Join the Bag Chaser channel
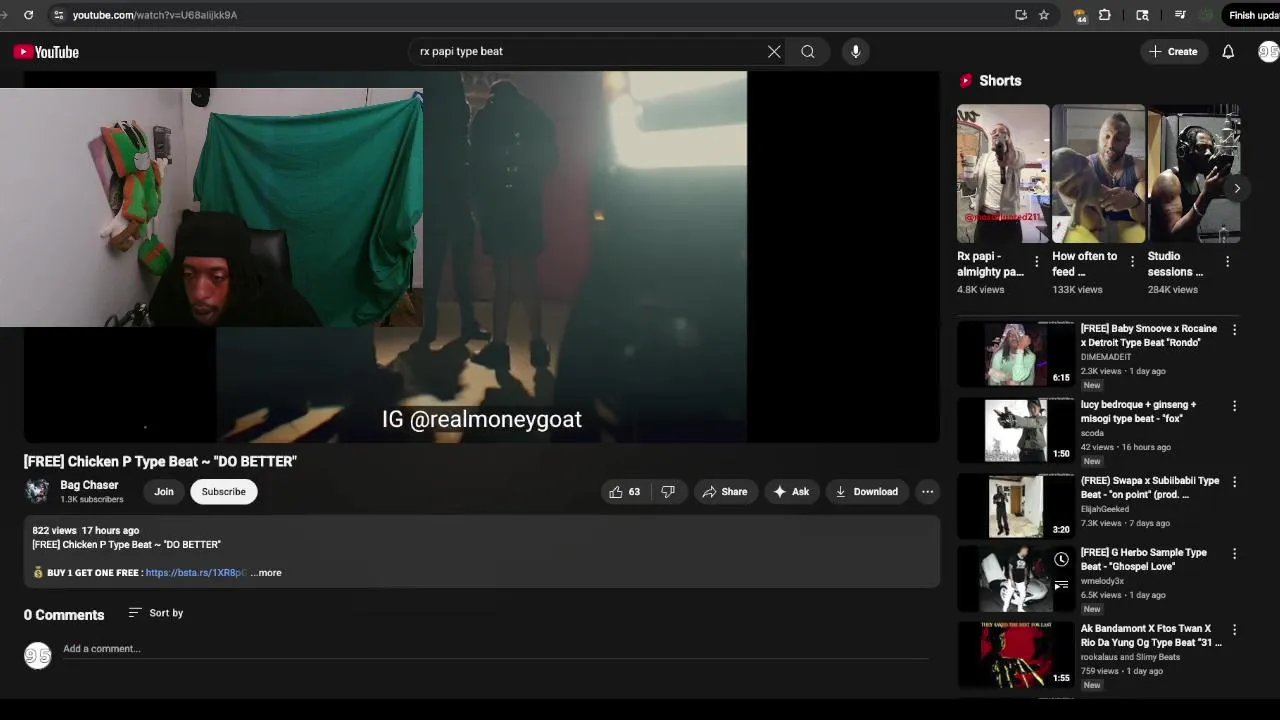1280x720 pixels. (164, 492)
